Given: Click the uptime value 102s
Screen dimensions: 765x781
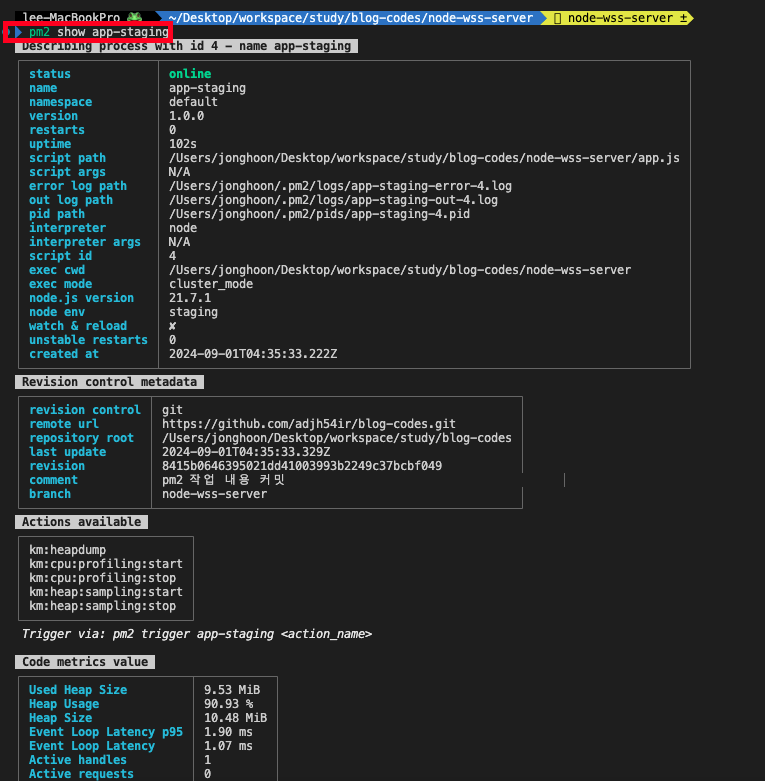Looking at the screenshot, I should click(183, 144).
